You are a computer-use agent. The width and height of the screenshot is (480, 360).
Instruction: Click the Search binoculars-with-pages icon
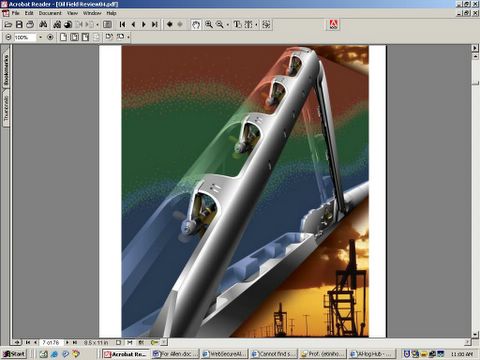[x=57, y=24]
